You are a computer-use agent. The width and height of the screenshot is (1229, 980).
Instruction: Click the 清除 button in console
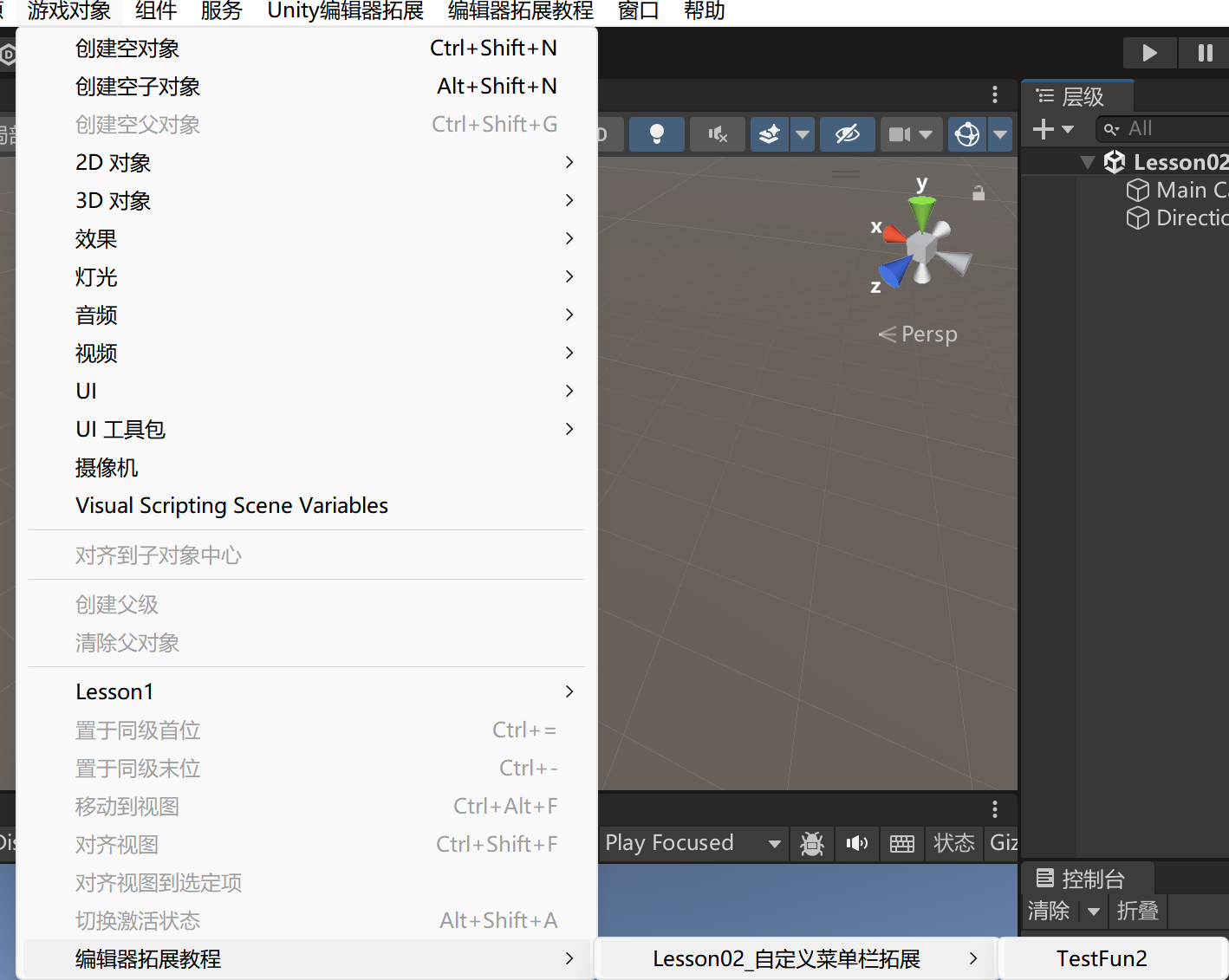[x=1049, y=911]
